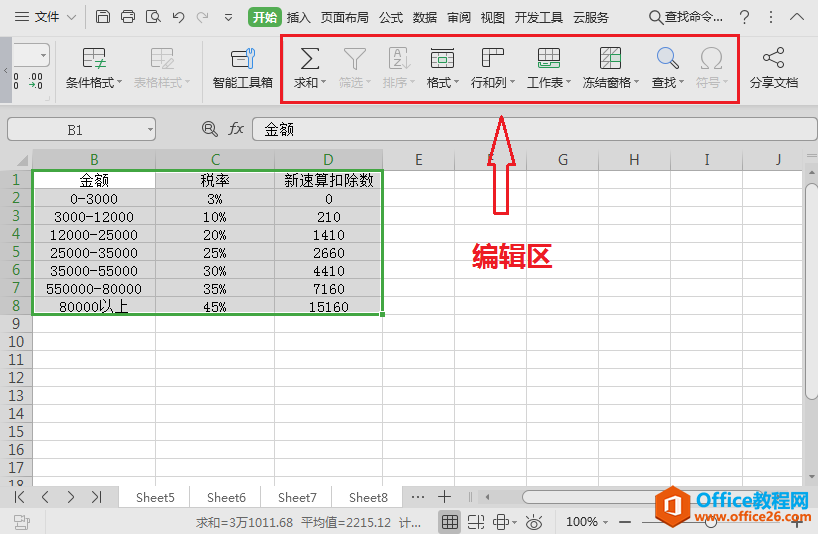Click the 查找 magnifier icon
This screenshot has height=534, width=818.
[x=667, y=58]
